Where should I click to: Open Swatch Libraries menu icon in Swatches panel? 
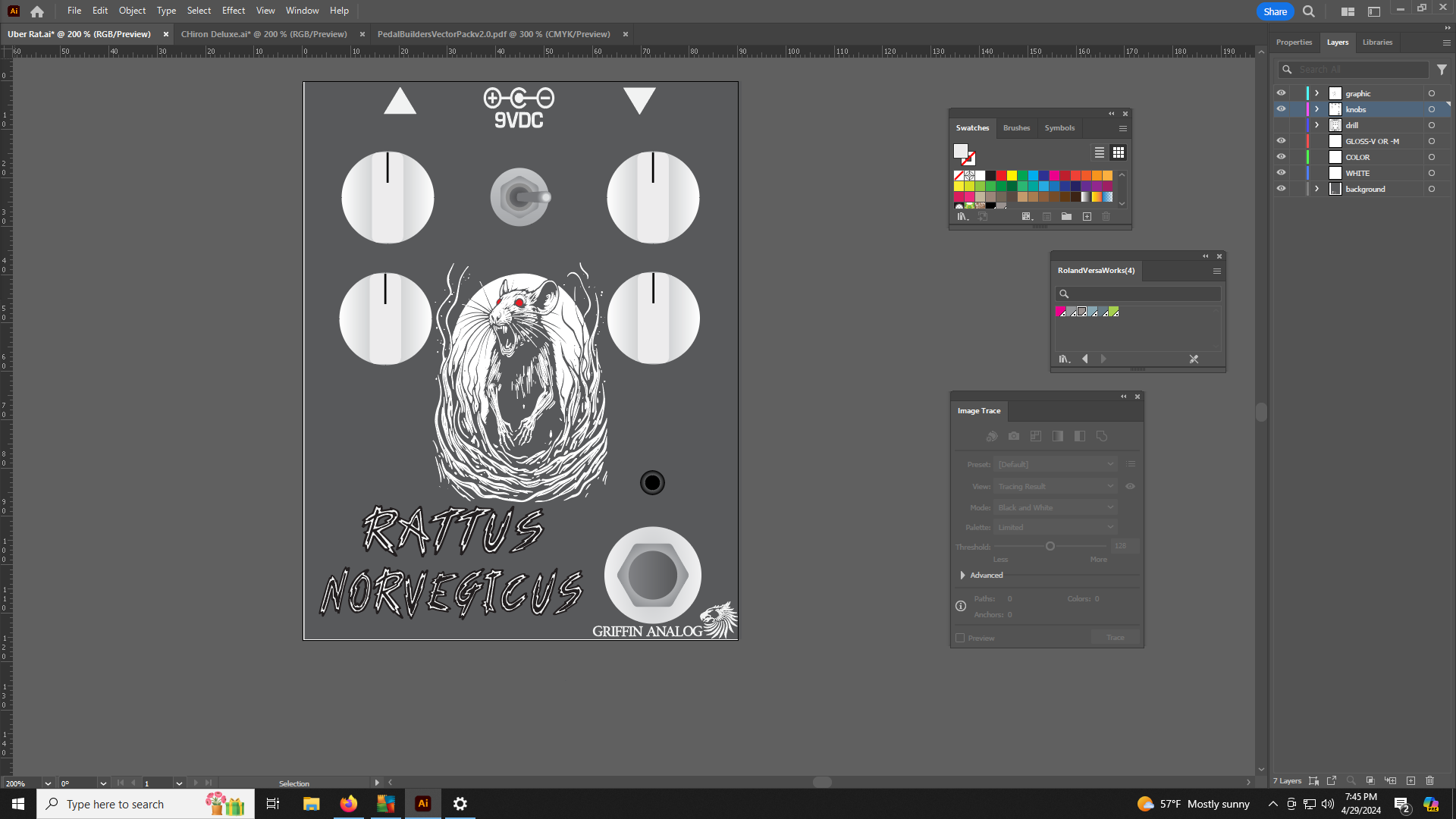click(x=962, y=217)
